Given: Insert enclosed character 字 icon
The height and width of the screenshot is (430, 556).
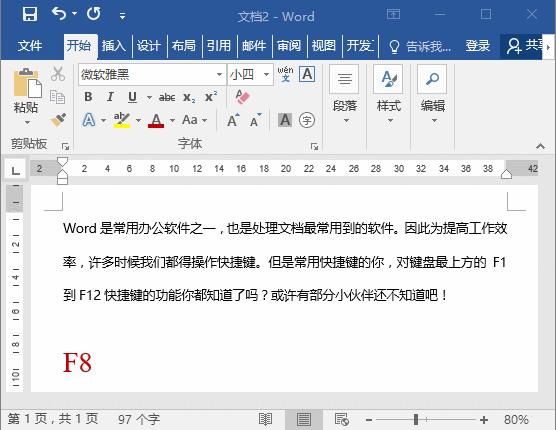Looking at the screenshot, I should coord(307,120).
